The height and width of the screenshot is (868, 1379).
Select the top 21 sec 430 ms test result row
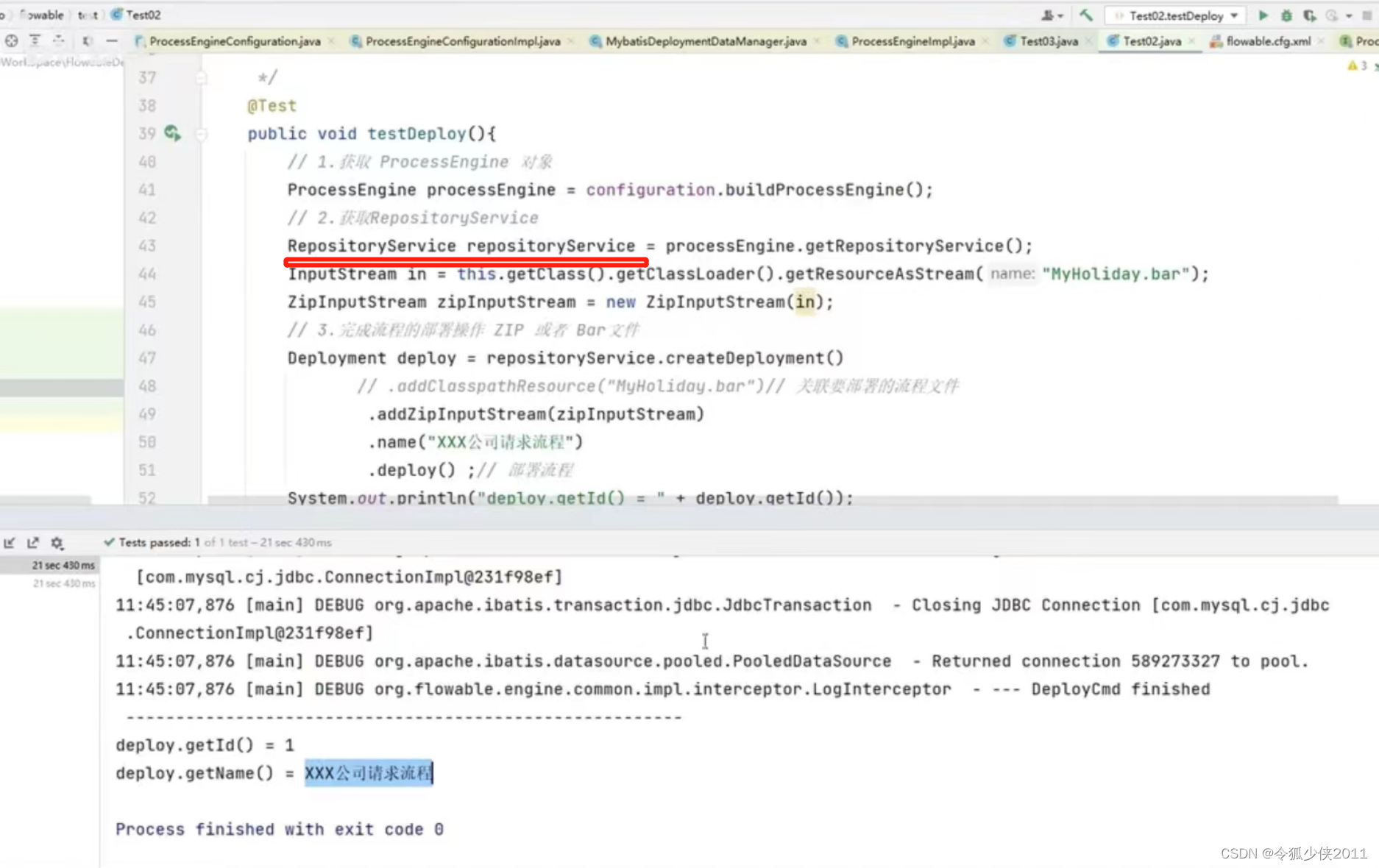[x=49, y=565]
